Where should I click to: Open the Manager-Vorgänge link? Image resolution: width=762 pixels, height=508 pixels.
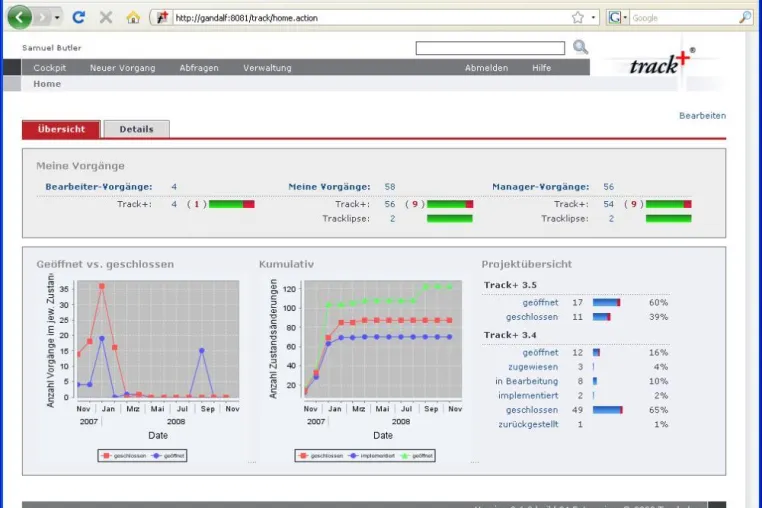tap(540, 187)
